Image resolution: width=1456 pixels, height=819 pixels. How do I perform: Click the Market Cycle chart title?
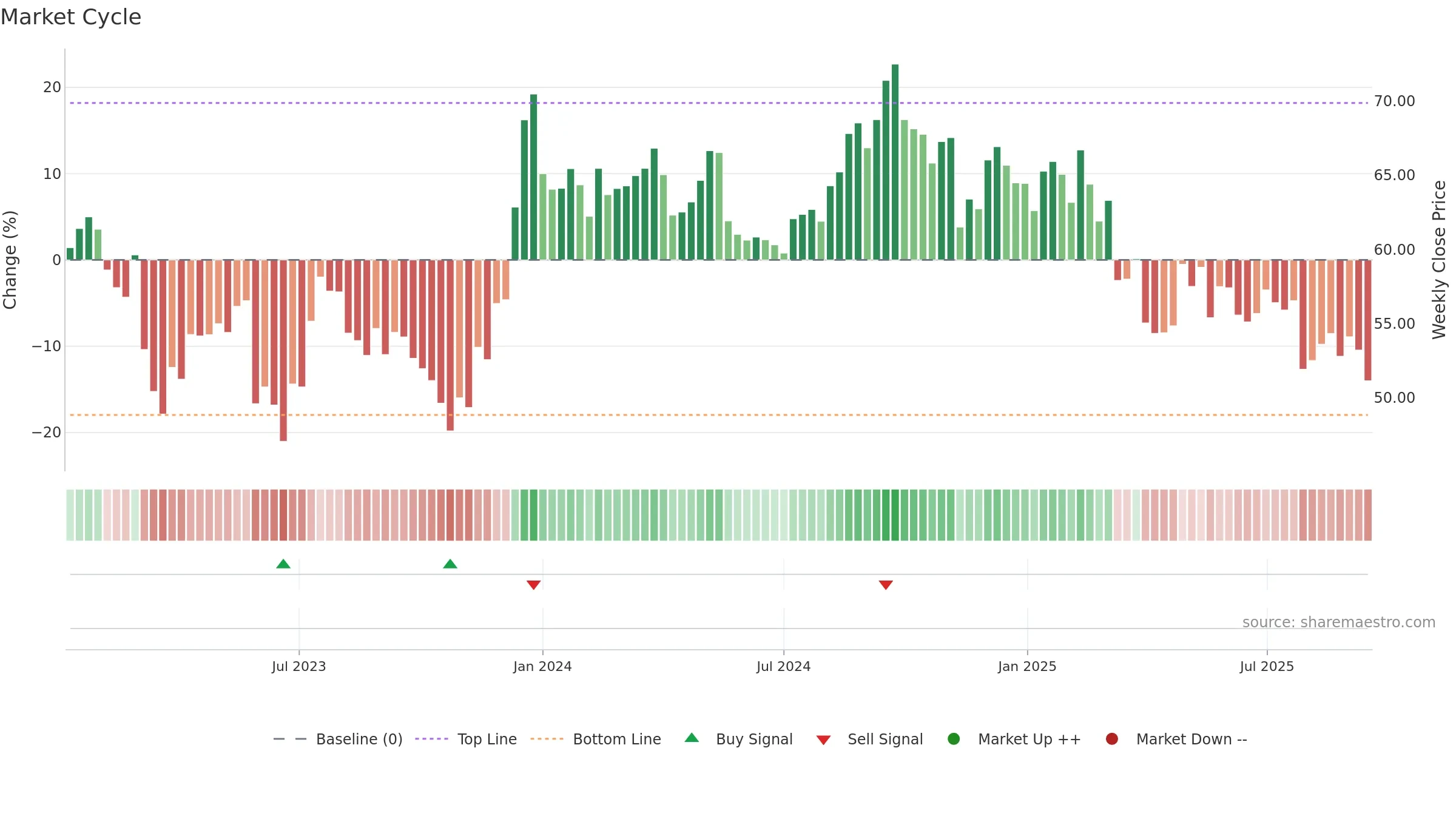point(71,17)
